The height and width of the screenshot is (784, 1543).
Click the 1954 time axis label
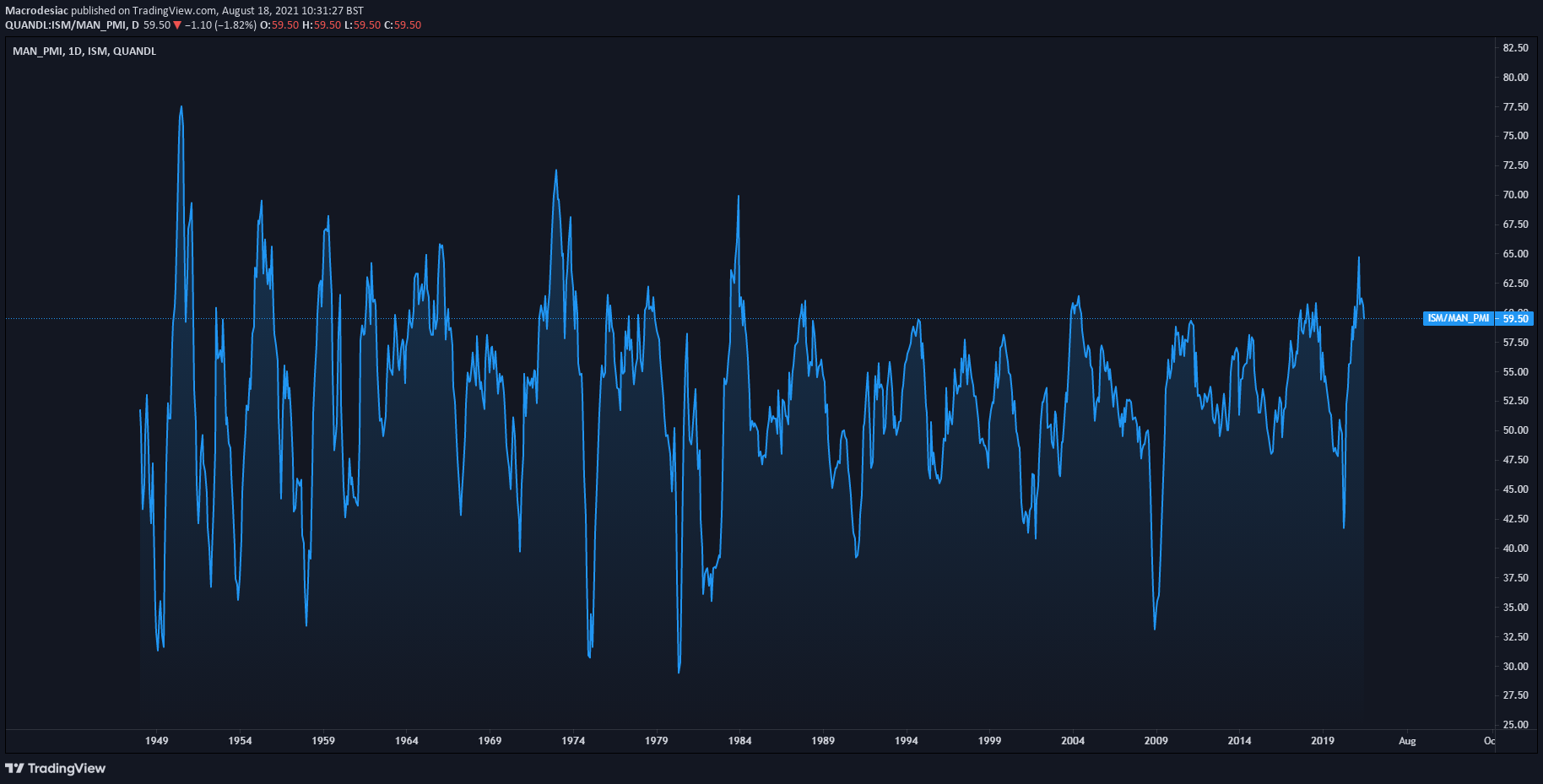(x=240, y=741)
